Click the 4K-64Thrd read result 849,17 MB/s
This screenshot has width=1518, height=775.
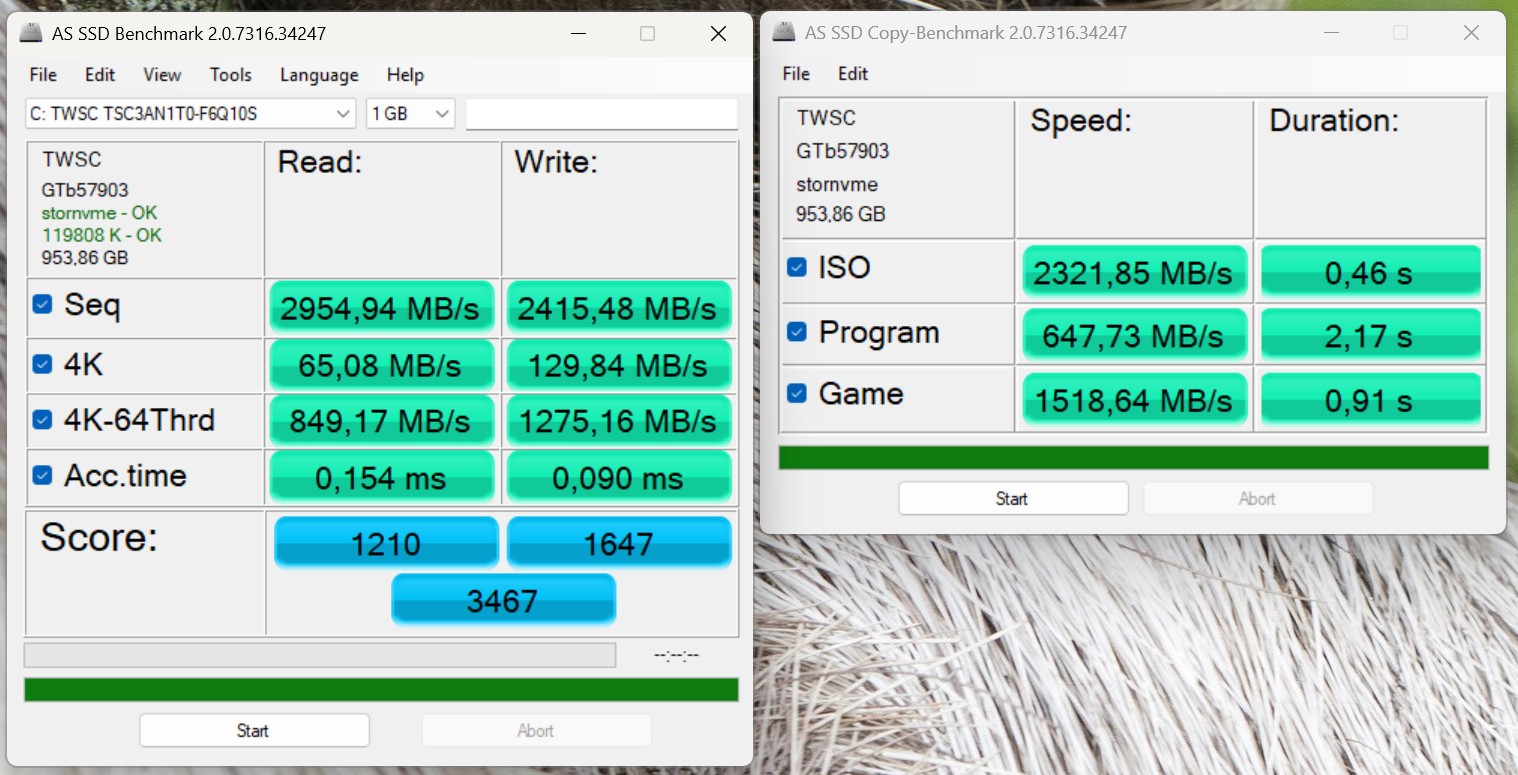(x=381, y=420)
